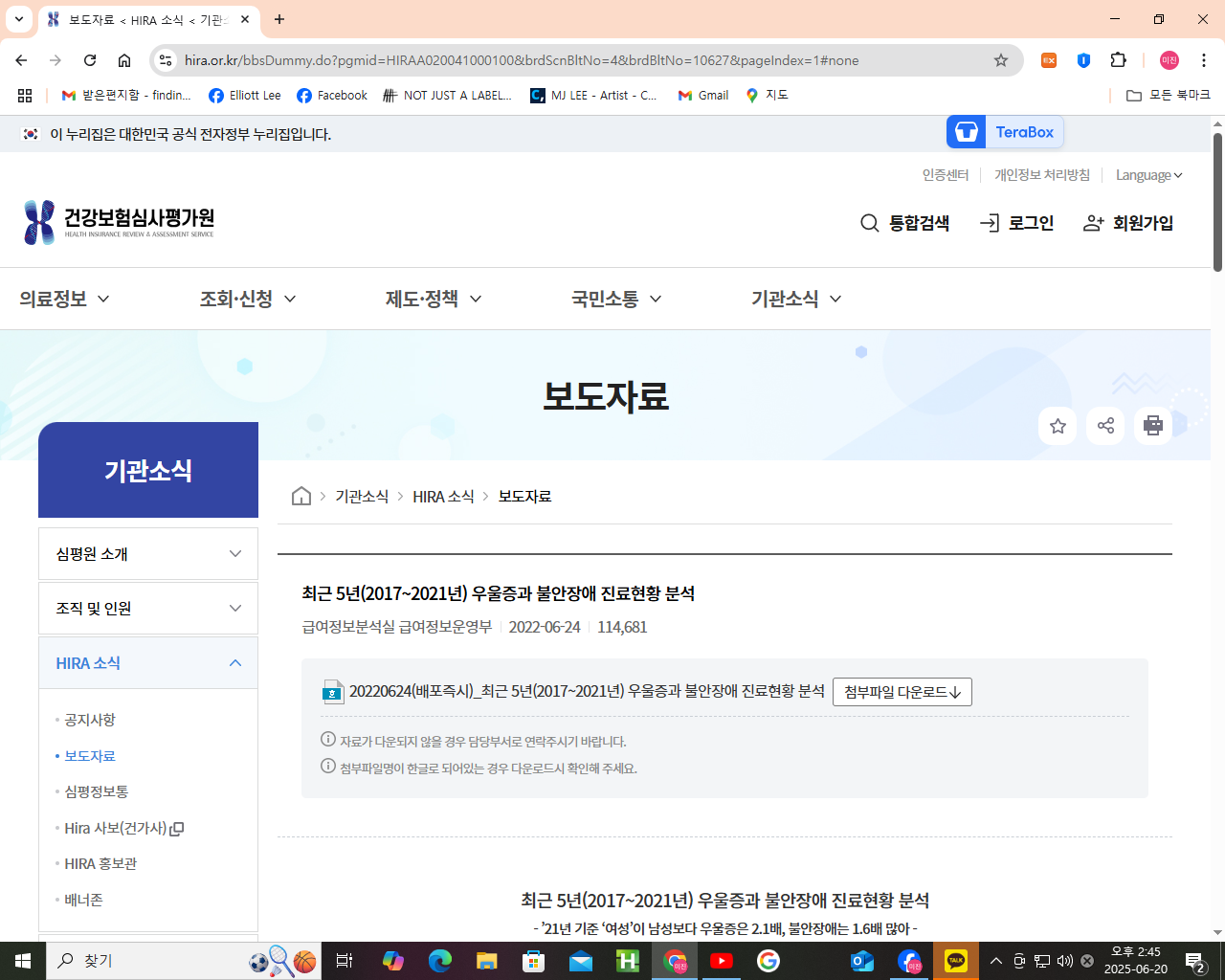Screen dimensions: 1225x980
Task: Click the 회원가입 person icon
Action: [x=1091, y=222]
